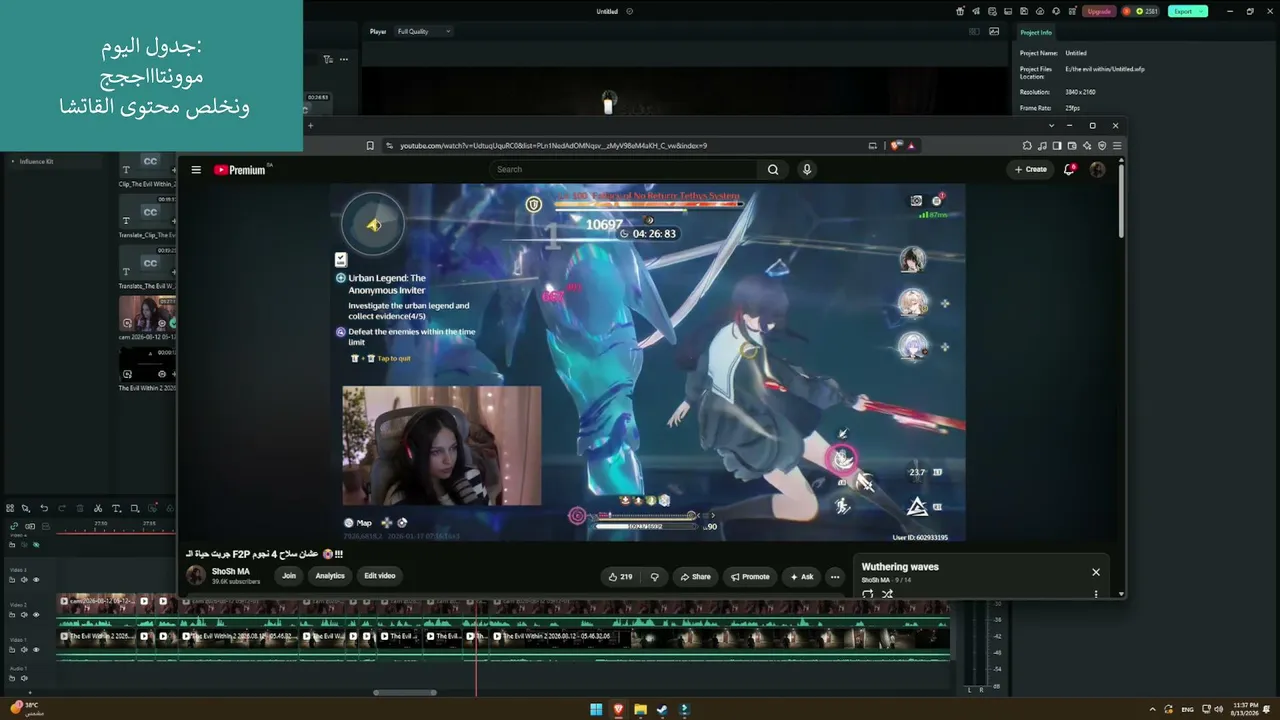This screenshot has width=1280, height=720.
Task: Like the video showing 219 likes
Action: (x=620, y=577)
